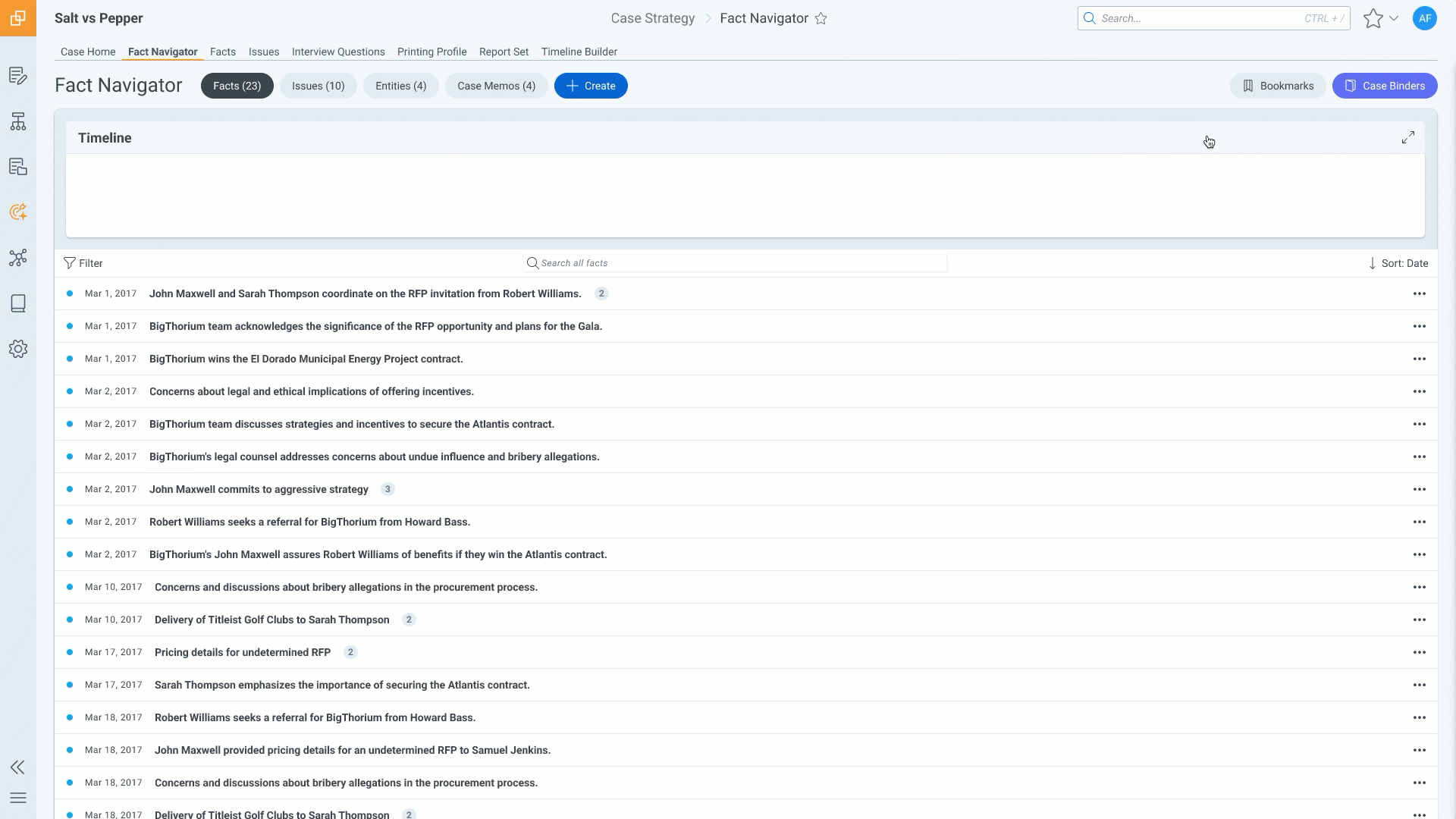Open options for Mar 10 golf clubs fact
1456x819 pixels.
(x=1420, y=620)
